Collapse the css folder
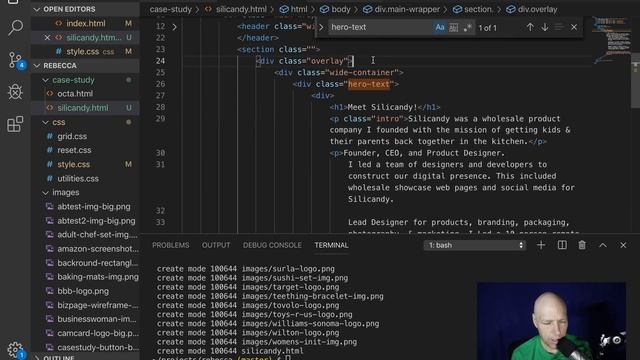This screenshot has width=640, height=360. coord(46,122)
